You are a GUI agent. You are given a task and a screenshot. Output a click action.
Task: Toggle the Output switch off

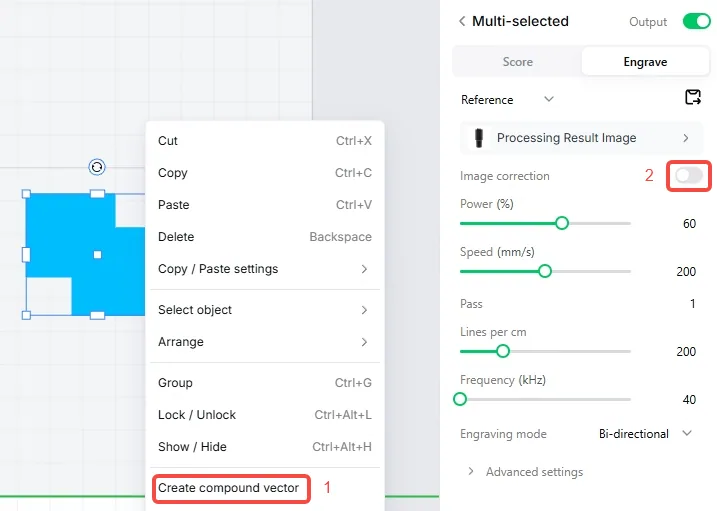point(696,21)
